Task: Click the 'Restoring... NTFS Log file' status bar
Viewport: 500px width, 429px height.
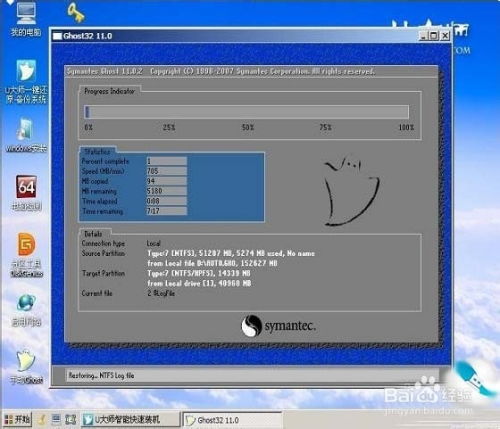Action: tap(252, 376)
